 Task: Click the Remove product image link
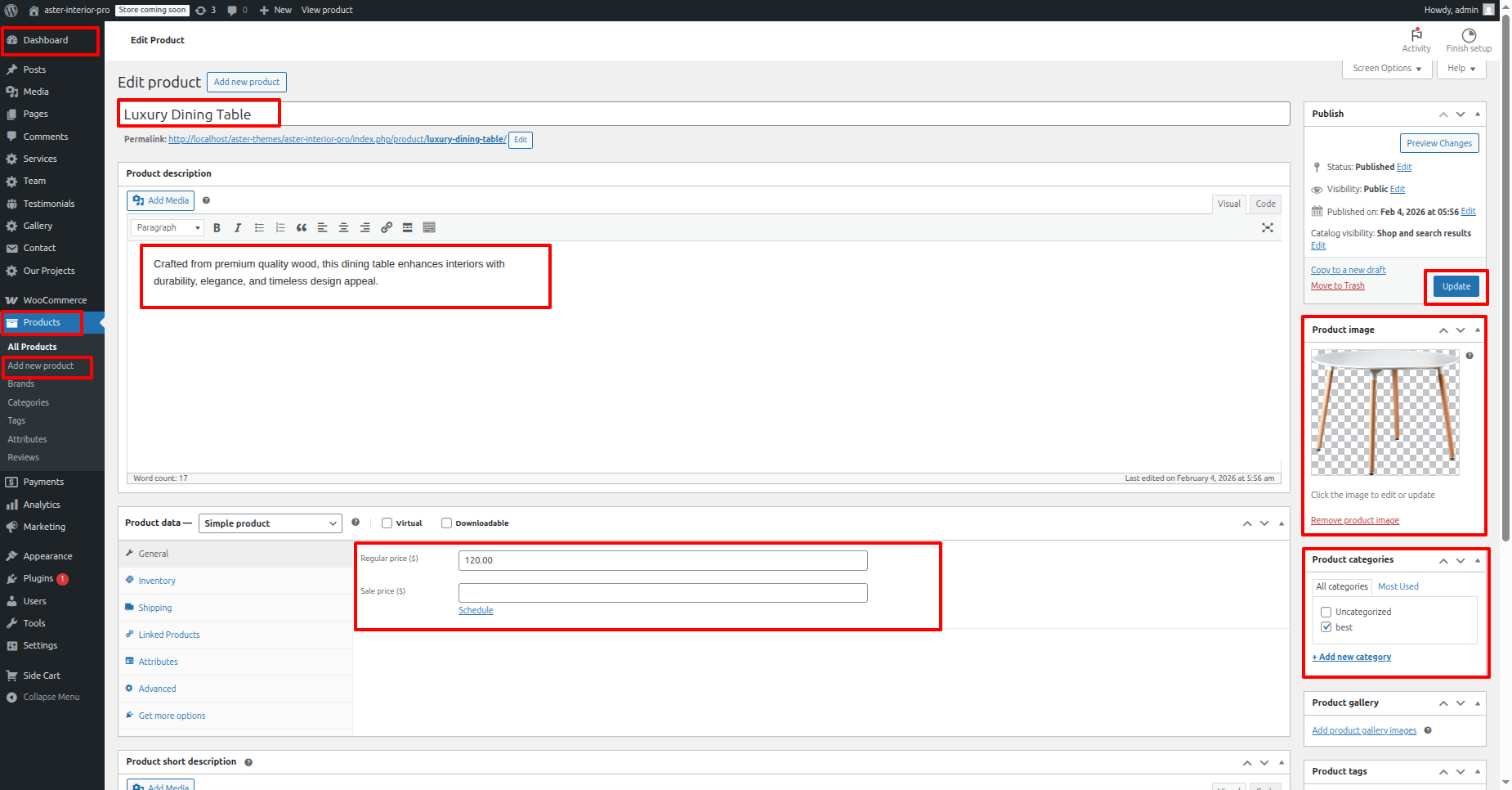(x=1354, y=521)
